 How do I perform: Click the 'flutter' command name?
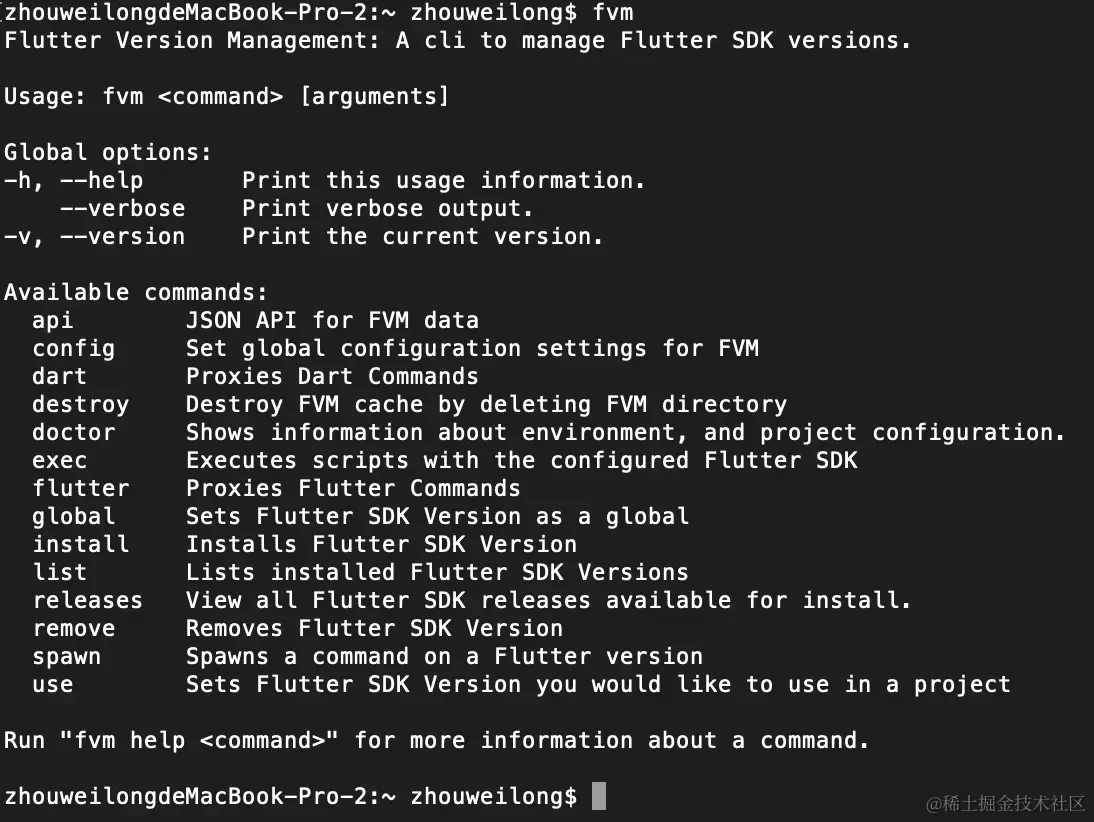click(x=80, y=488)
